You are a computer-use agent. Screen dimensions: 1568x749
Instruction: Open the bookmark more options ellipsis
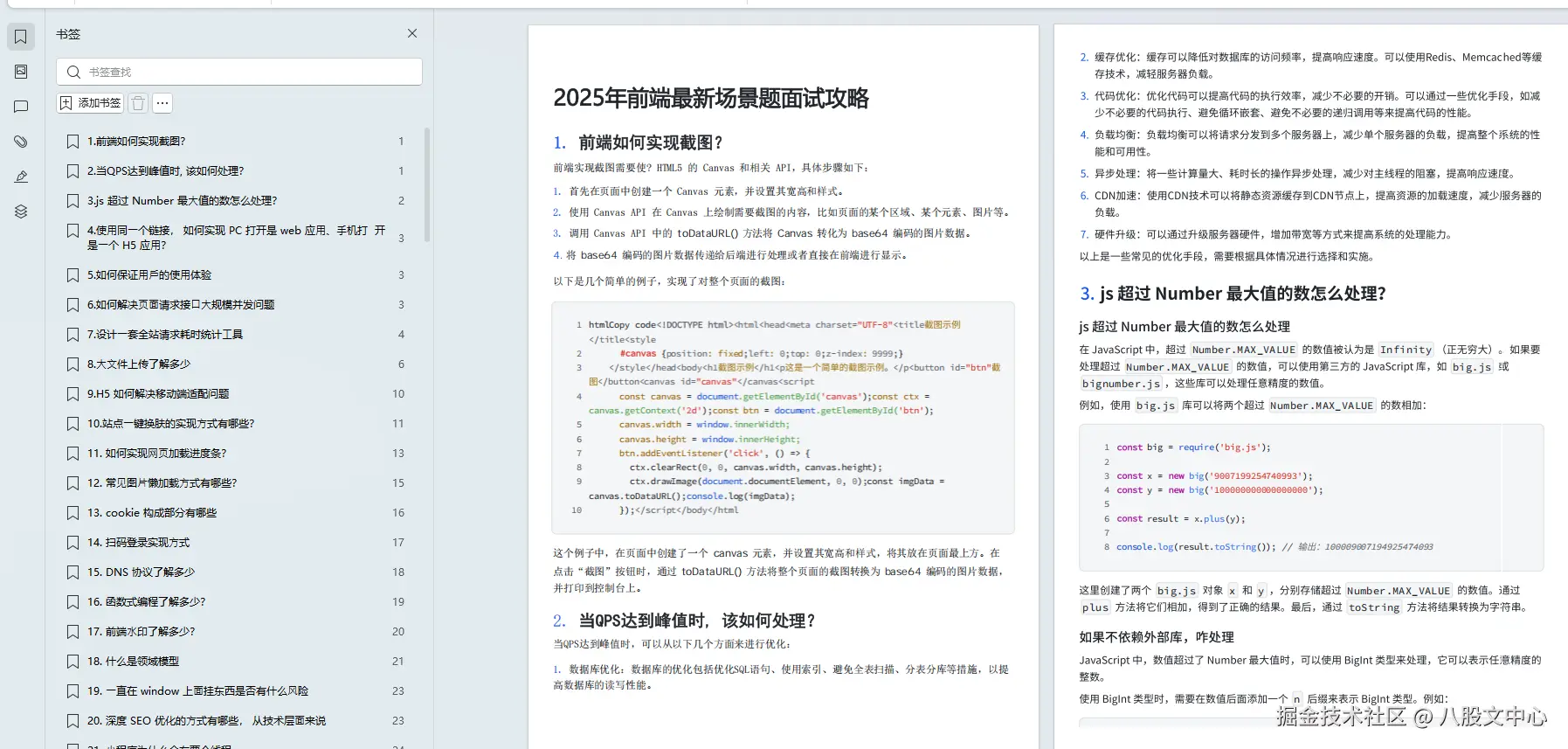[x=162, y=103]
